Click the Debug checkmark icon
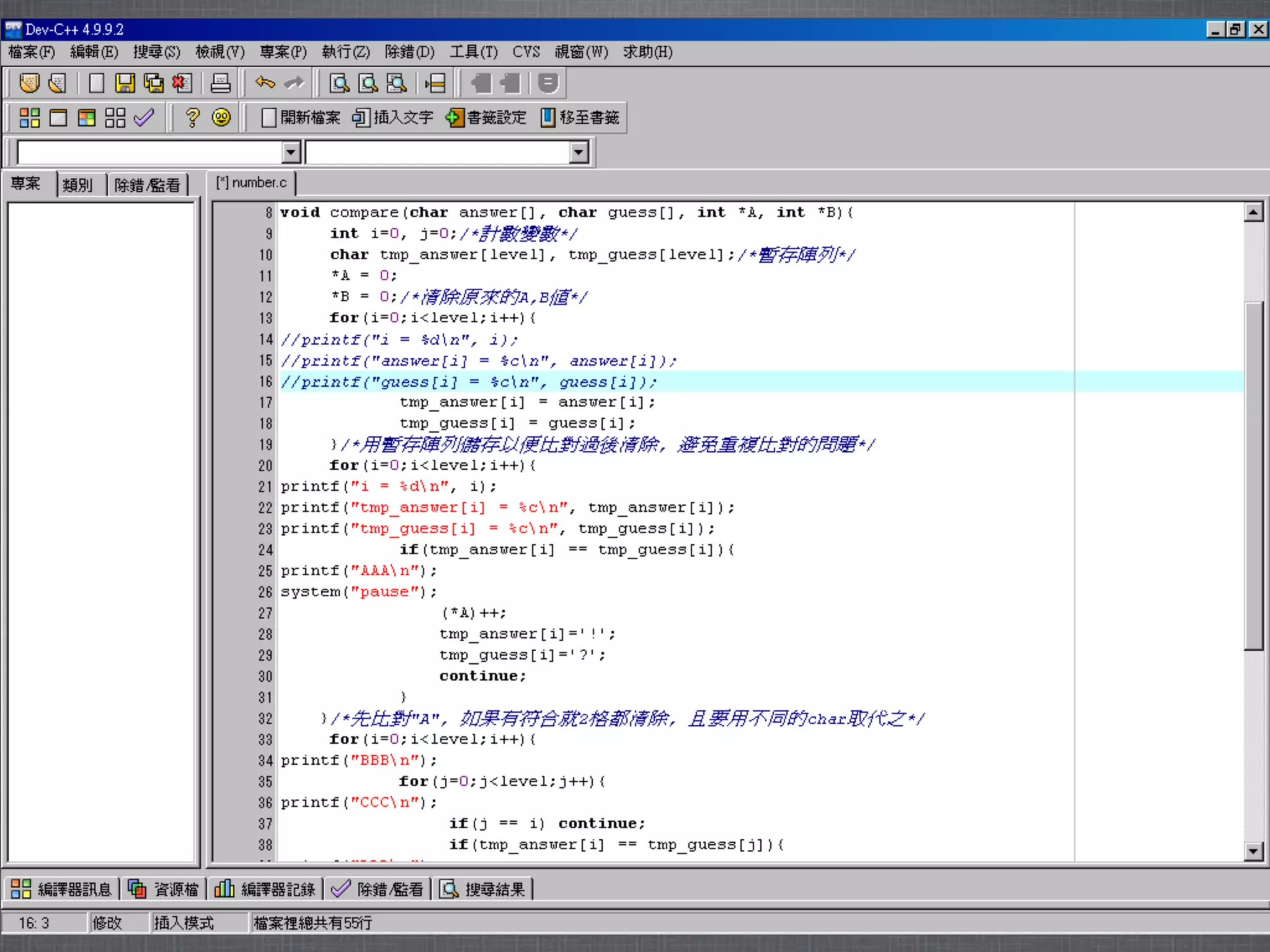This screenshot has height=952, width=1270. [144, 118]
